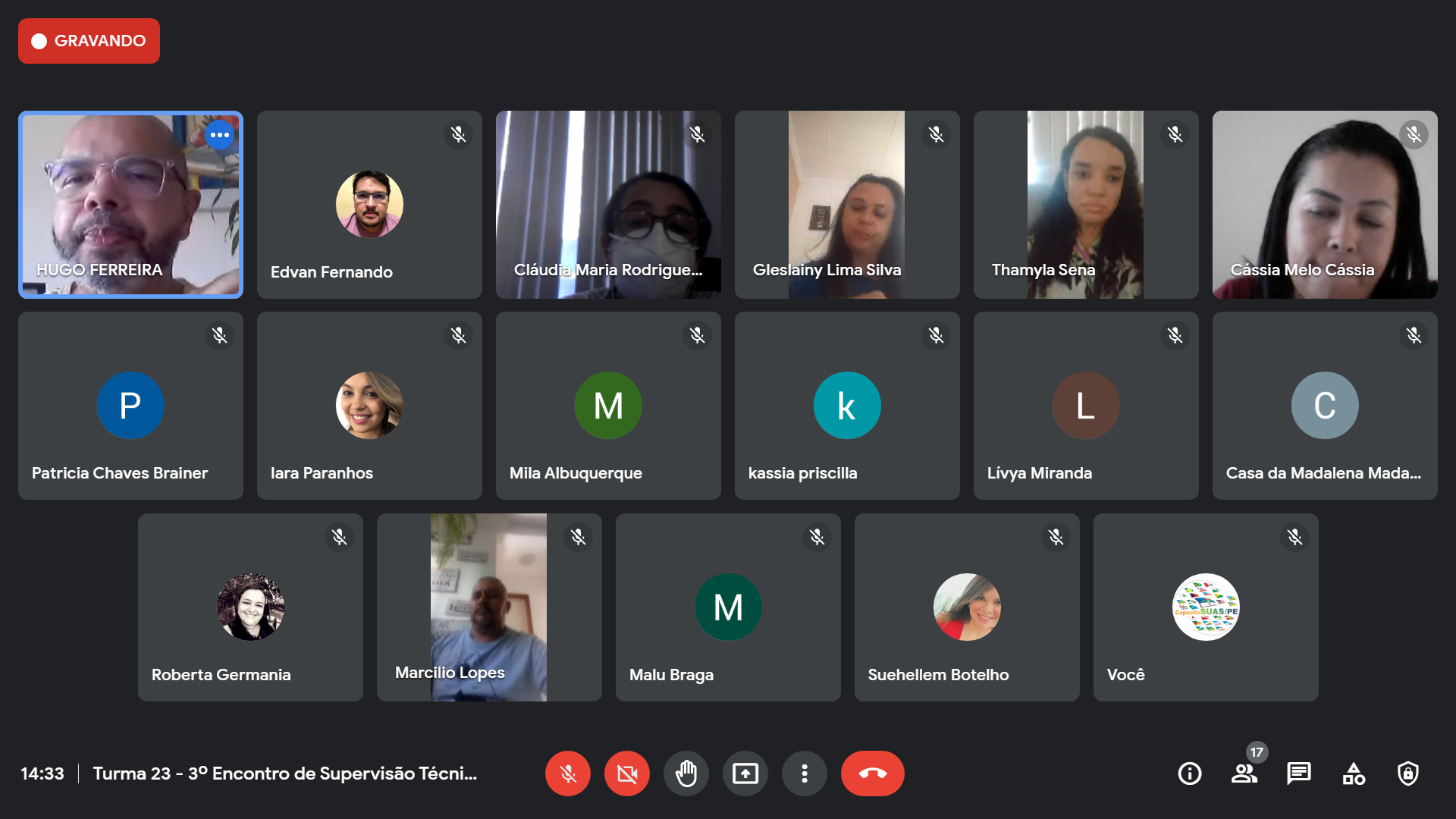Image resolution: width=1456 pixels, height=819 pixels.
Task: Click the red leave call button
Action: pos(872,773)
